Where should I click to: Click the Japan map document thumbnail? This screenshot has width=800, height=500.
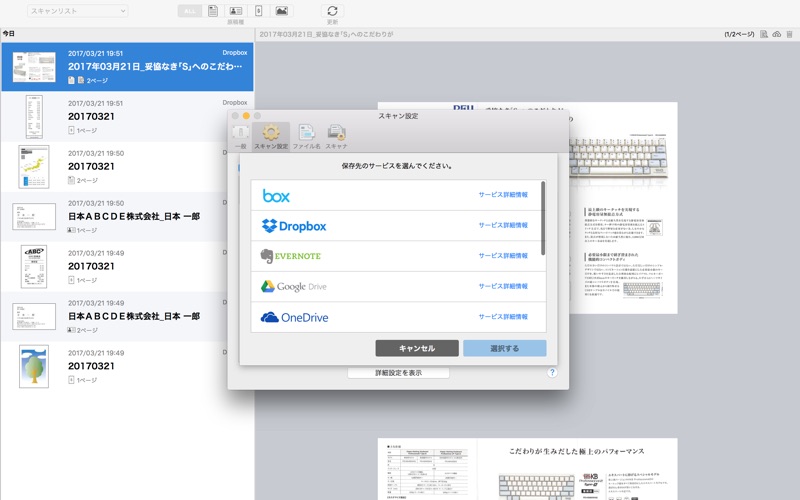pos(34,167)
